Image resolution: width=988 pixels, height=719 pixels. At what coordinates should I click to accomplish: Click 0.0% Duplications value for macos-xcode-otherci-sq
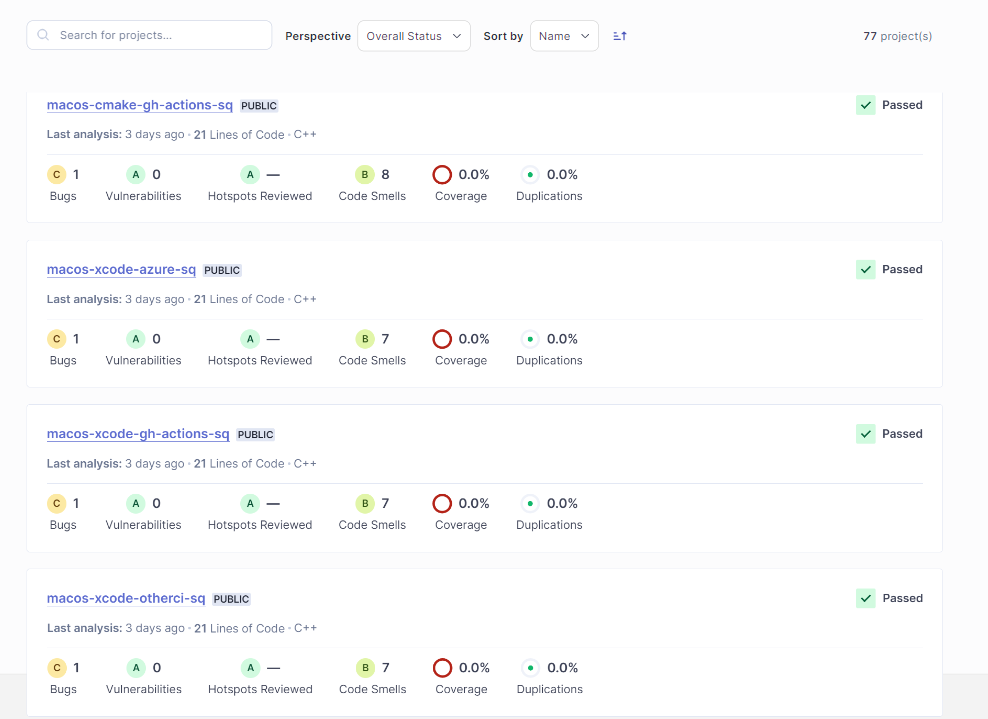[563, 668]
